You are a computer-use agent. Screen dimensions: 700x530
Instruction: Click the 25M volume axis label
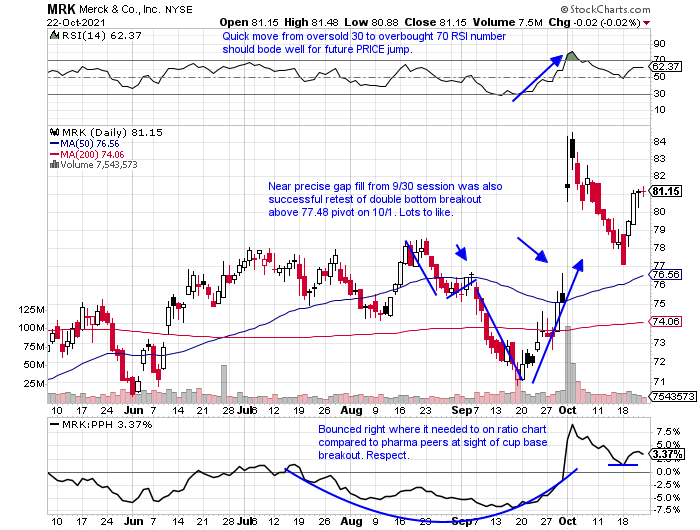pos(34,383)
